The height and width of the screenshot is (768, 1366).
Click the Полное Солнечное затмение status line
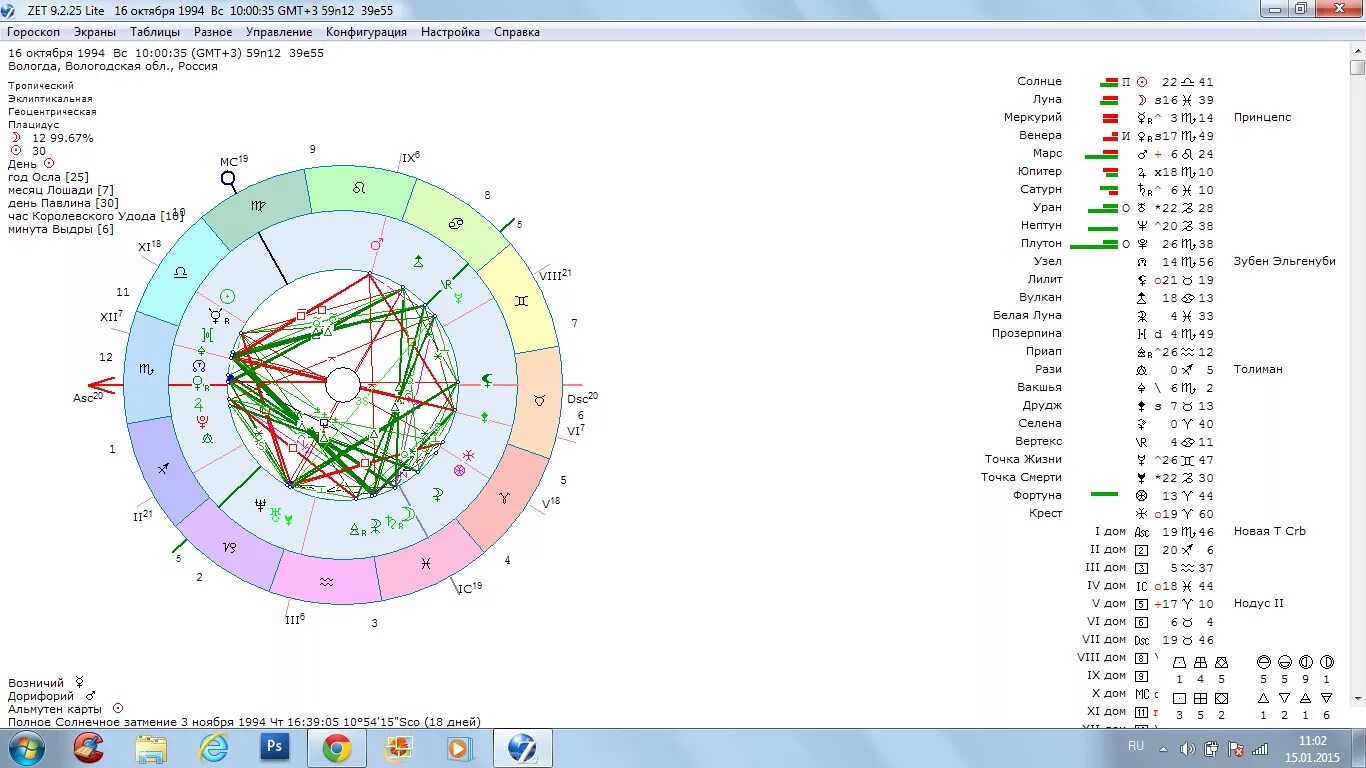click(244, 721)
